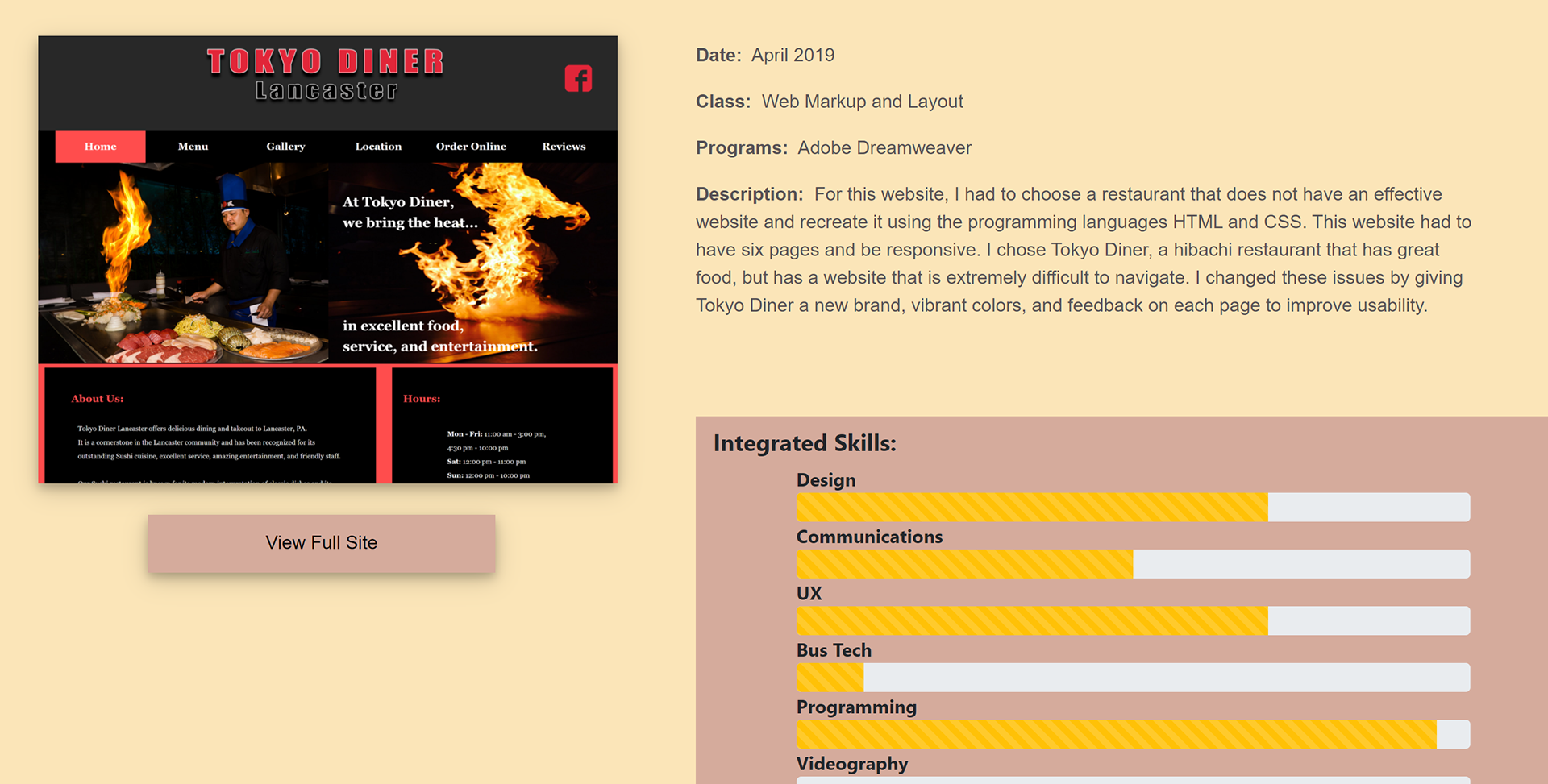Open the Gallery nav item
Screen dimensions: 1548x784
(x=286, y=147)
